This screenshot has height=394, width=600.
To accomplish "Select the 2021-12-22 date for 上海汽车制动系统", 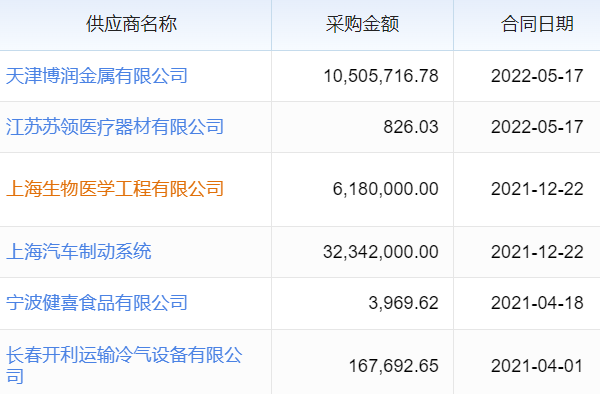I will 537,252.
